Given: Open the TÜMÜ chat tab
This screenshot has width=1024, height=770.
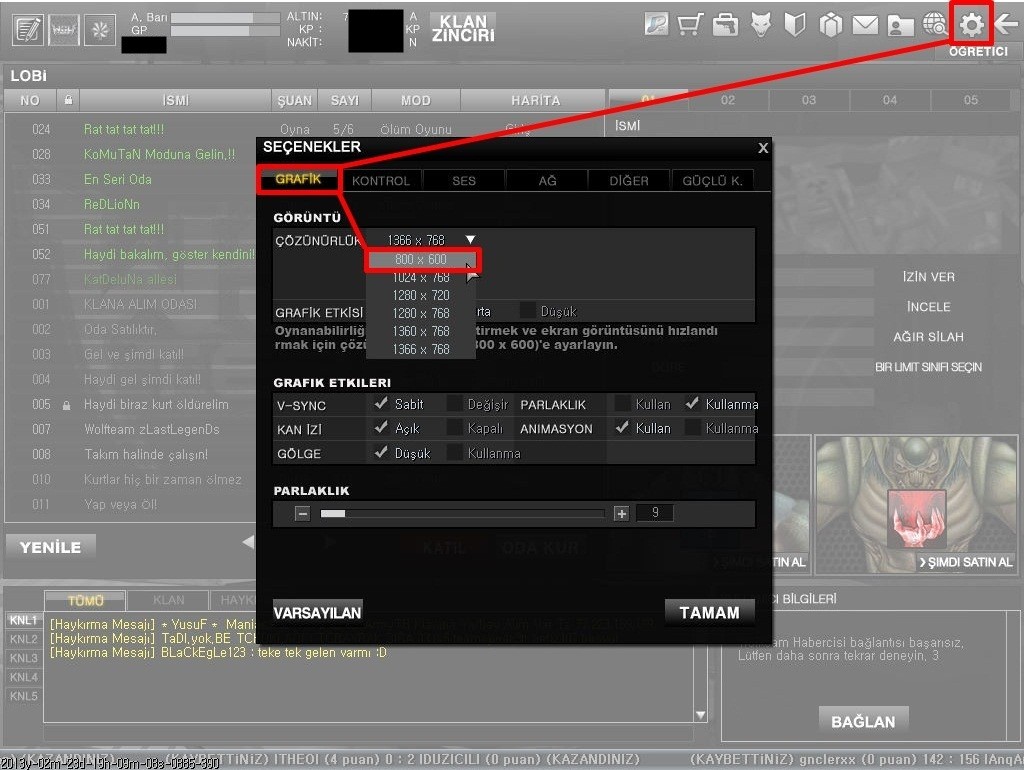Looking at the screenshot, I should point(86,600).
